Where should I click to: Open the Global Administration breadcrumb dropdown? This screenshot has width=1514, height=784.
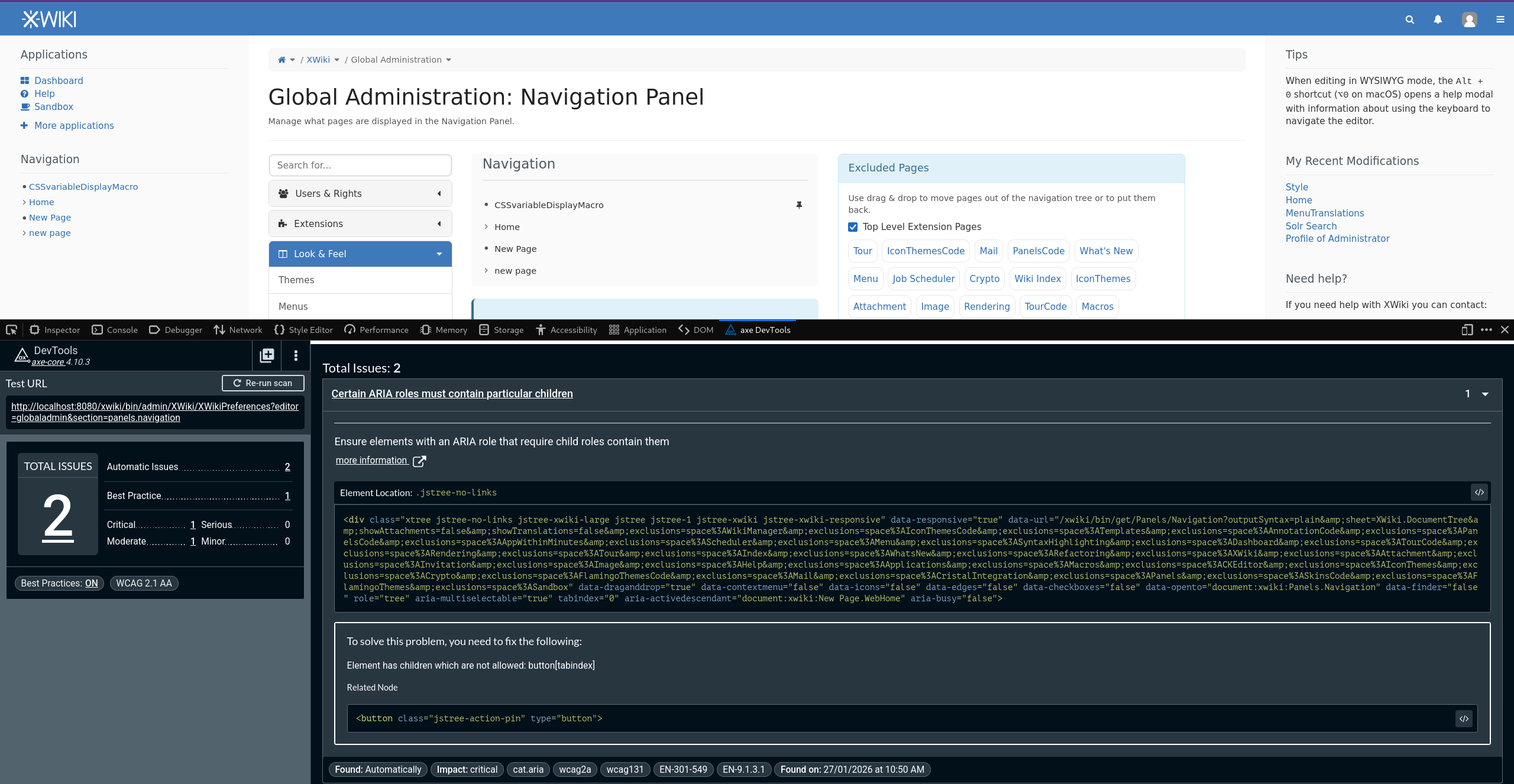[448, 60]
